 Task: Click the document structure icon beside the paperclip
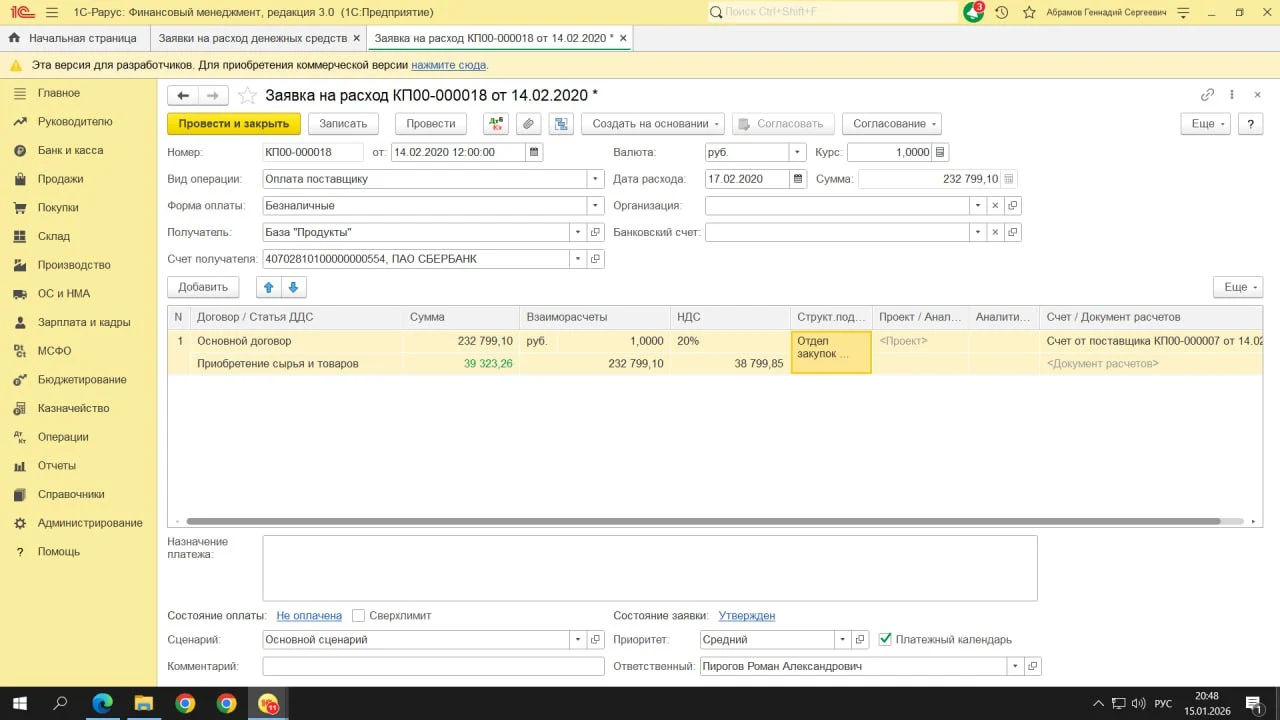(x=561, y=124)
